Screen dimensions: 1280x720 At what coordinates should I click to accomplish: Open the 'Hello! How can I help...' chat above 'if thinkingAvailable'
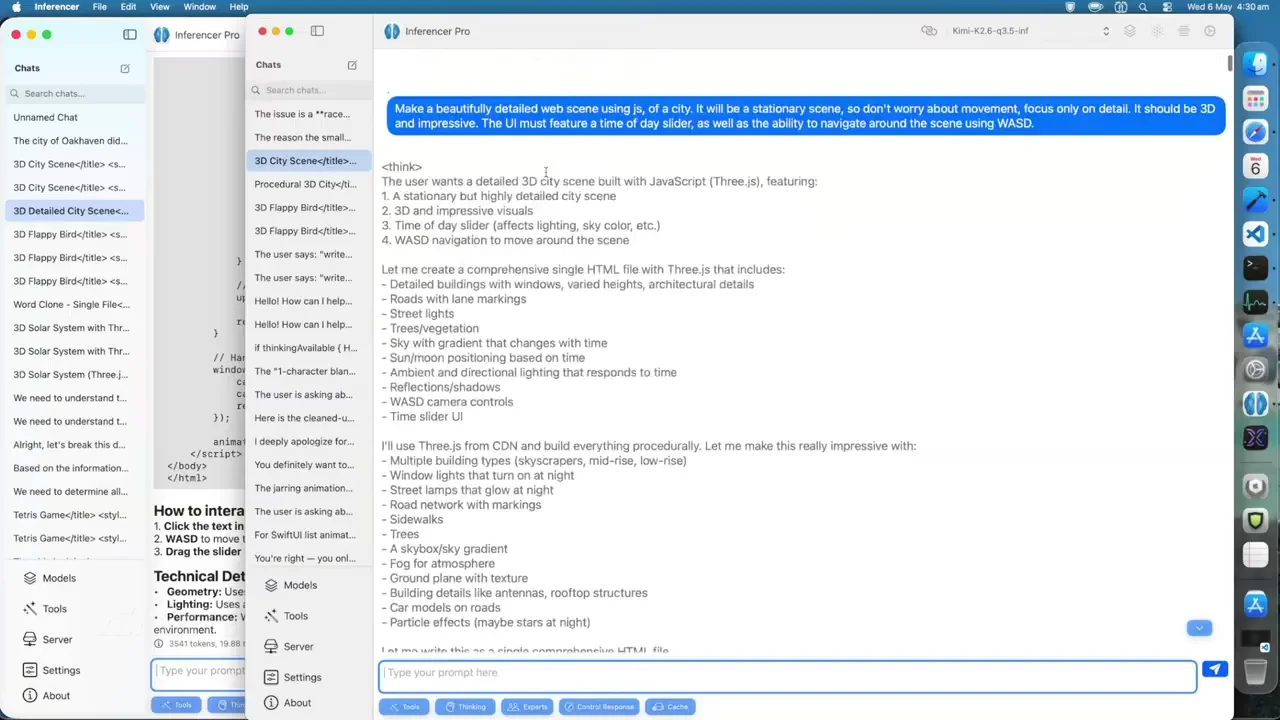tap(305, 324)
